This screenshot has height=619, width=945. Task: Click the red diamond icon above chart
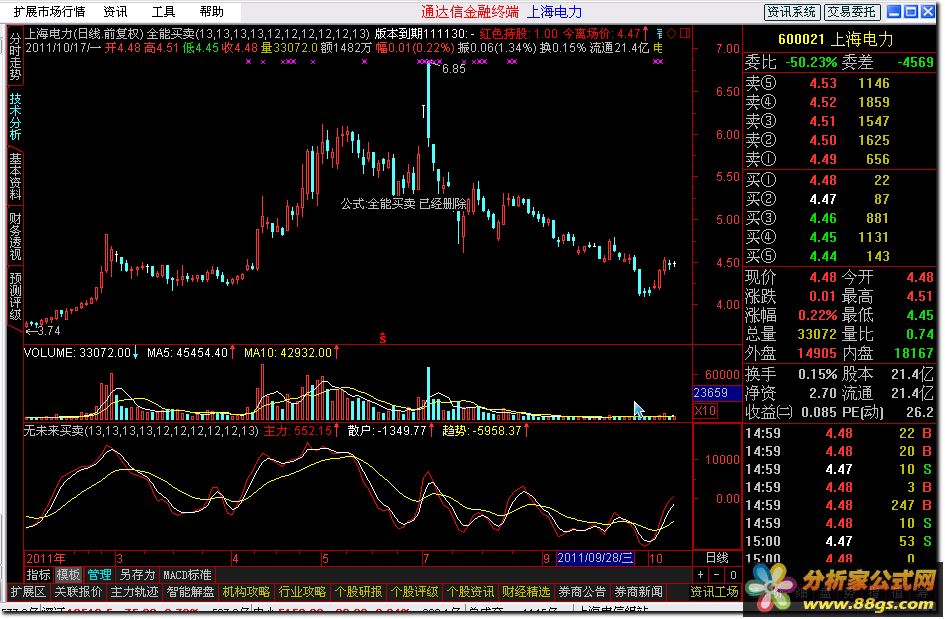[x=671, y=33]
